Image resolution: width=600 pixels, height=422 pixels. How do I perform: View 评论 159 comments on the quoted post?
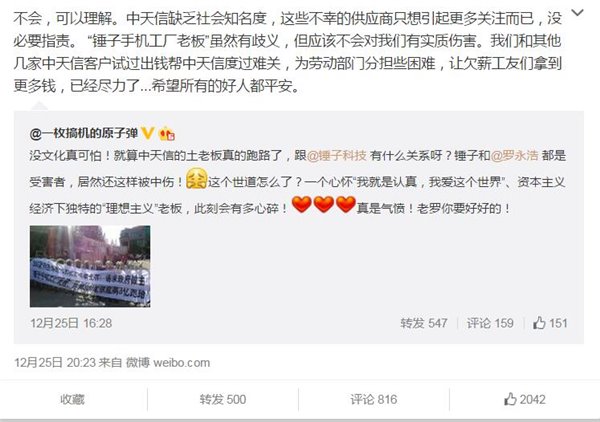[490, 323]
